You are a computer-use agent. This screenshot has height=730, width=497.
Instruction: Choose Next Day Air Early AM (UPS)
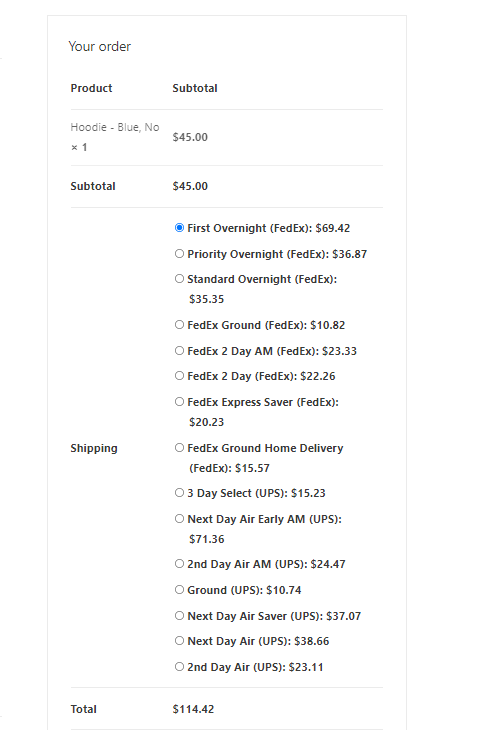[x=179, y=519]
